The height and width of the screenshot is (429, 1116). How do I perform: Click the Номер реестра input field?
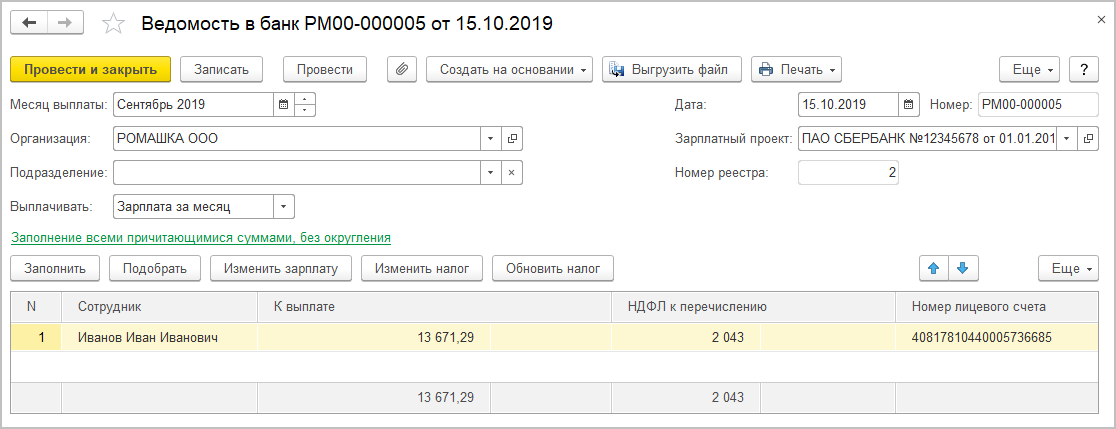click(848, 172)
